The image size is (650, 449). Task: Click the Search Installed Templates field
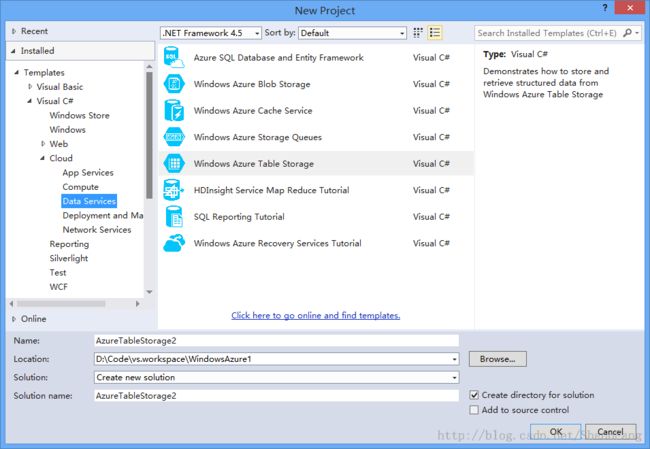coord(548,33)
